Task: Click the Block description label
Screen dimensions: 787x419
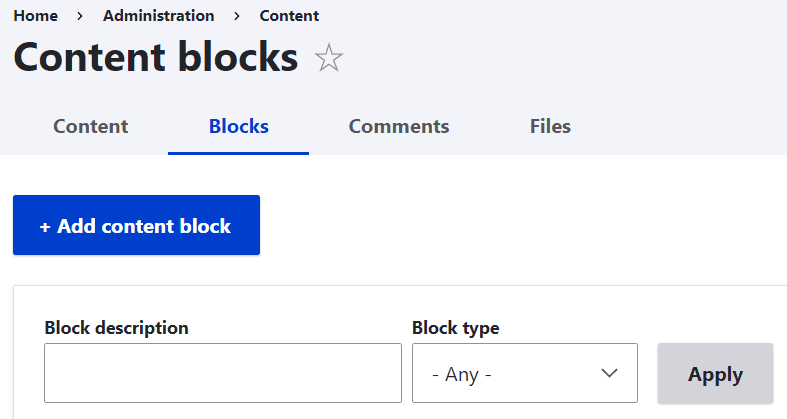Action: pyautogui.click(x=116, y=327)
